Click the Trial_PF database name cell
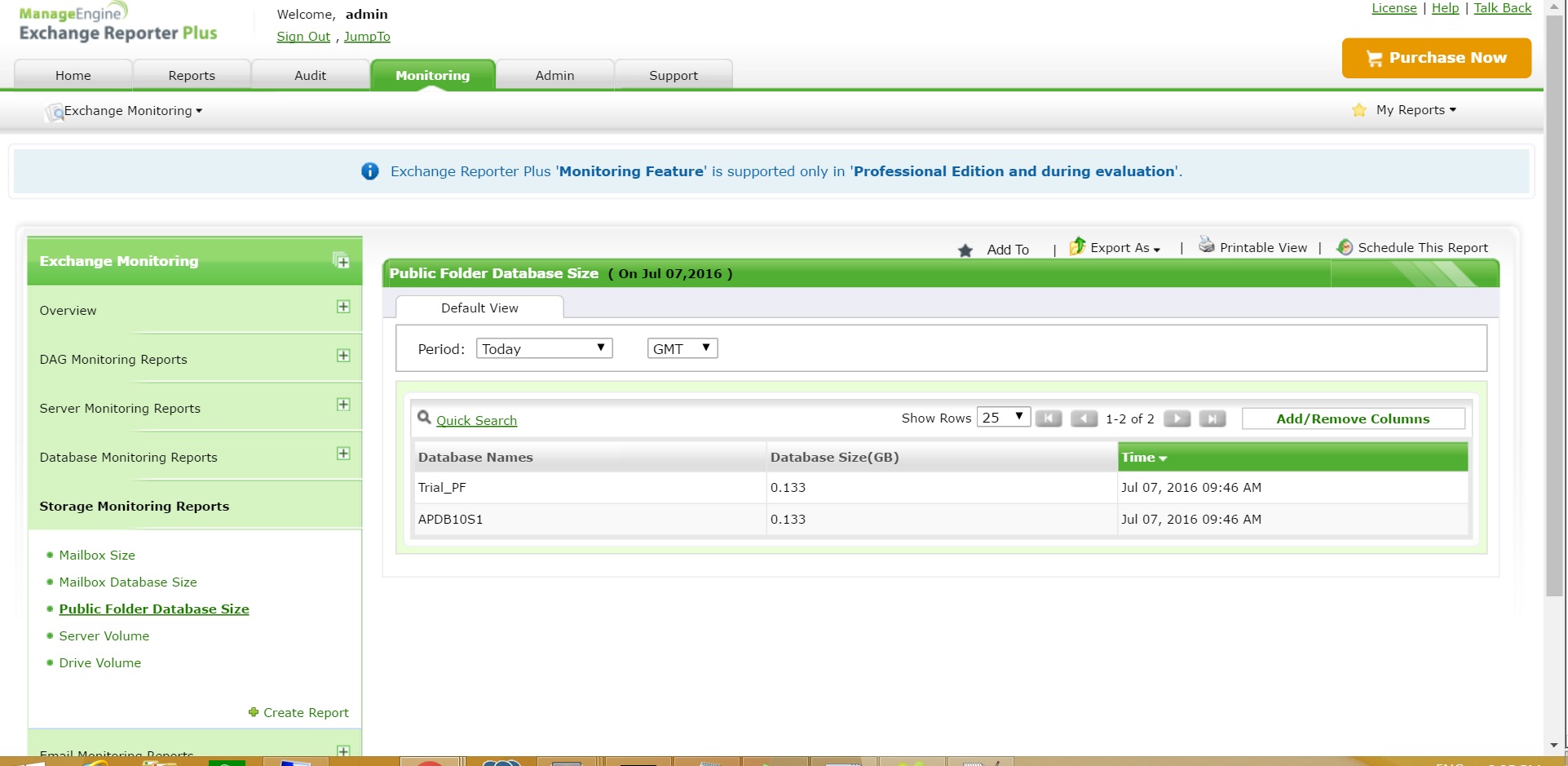The image size is (1568, 766). coord(590,487)
